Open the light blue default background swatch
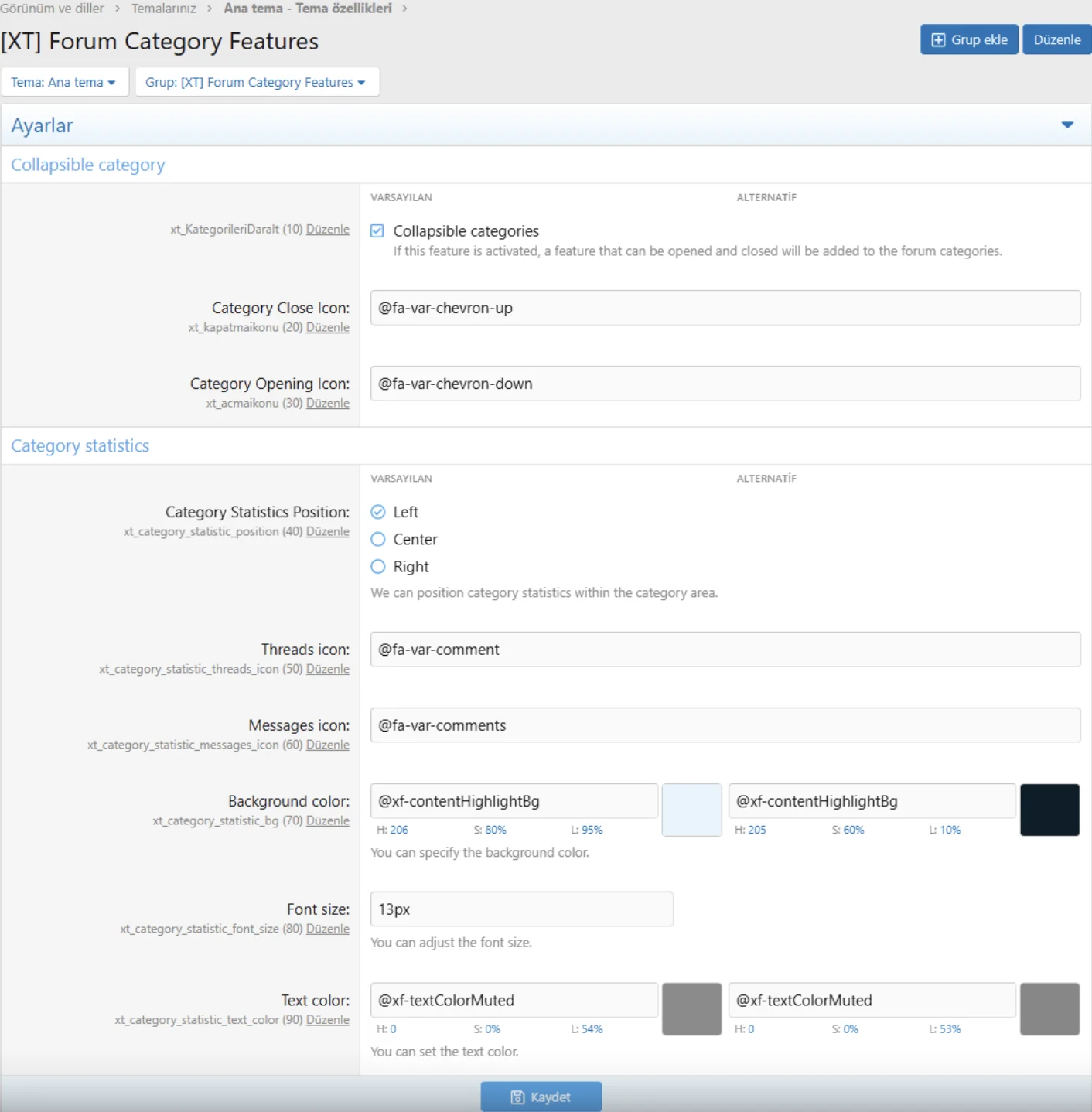 pyautogui.click(x=691, y=810)
